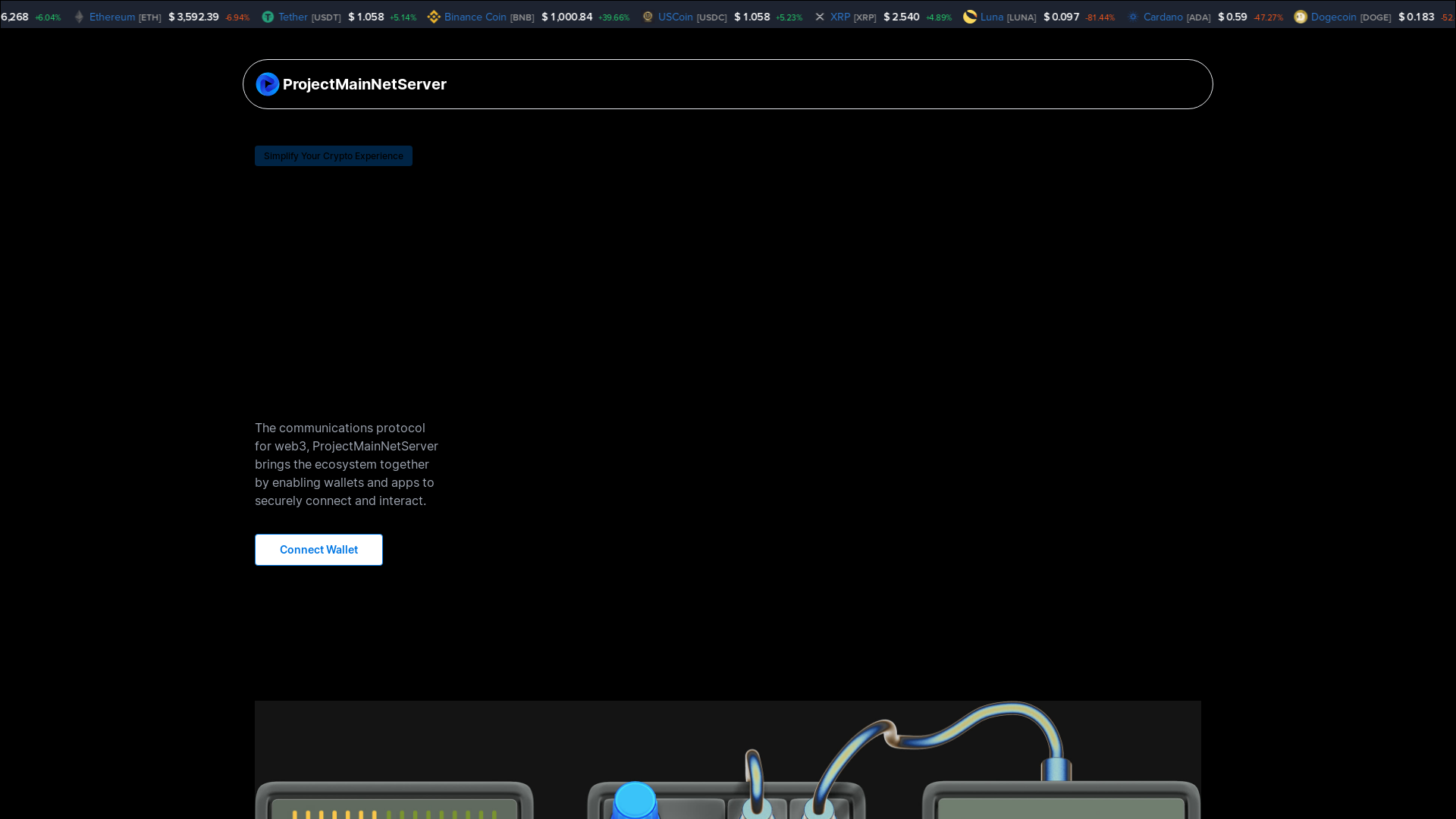The image size is (1456, 819).
Task: Select the USCoin change +5.23%
Action: tap(789, 17)
